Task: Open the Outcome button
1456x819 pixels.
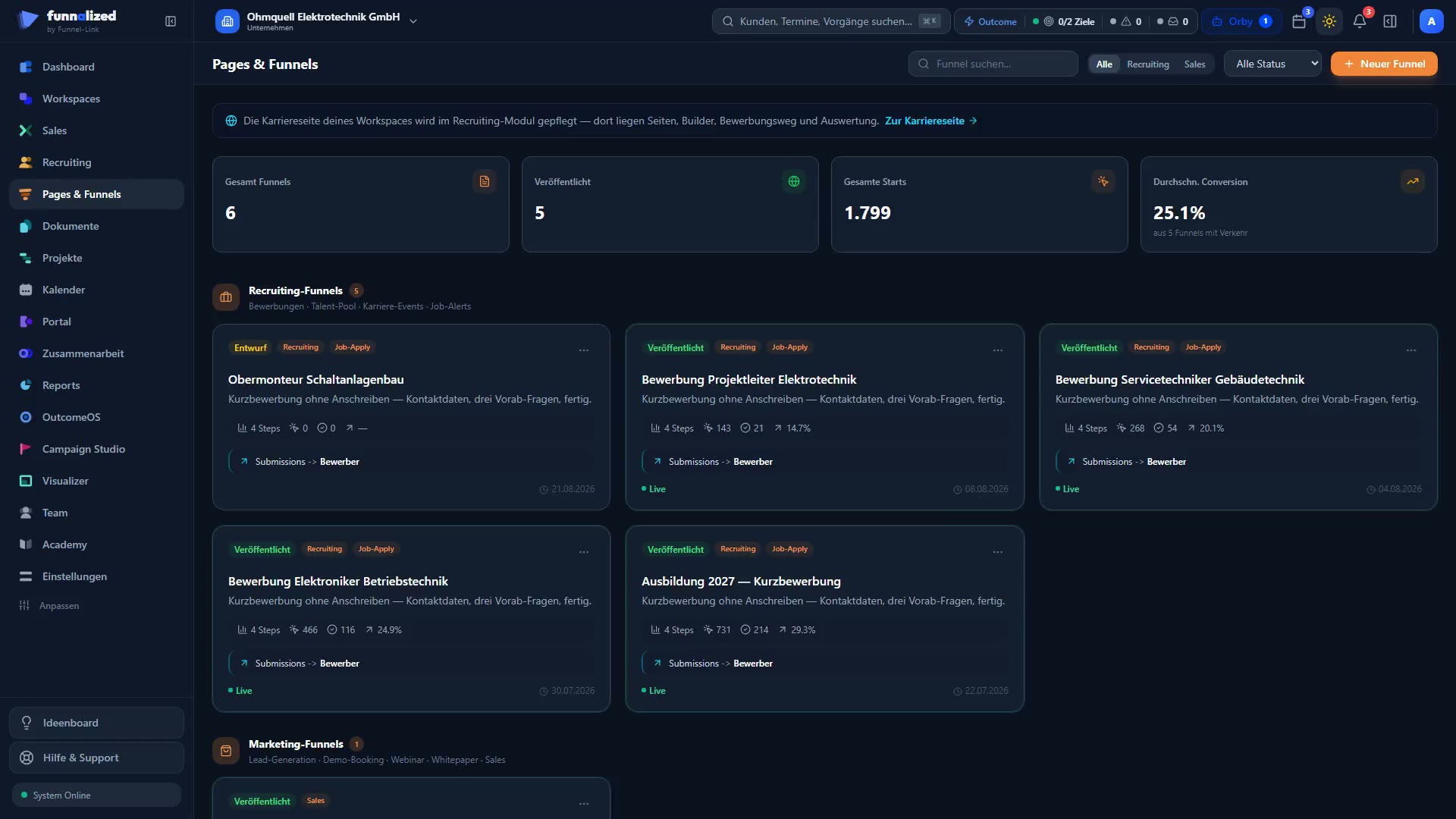Action: pyautogui.click(x=990, y=21)
